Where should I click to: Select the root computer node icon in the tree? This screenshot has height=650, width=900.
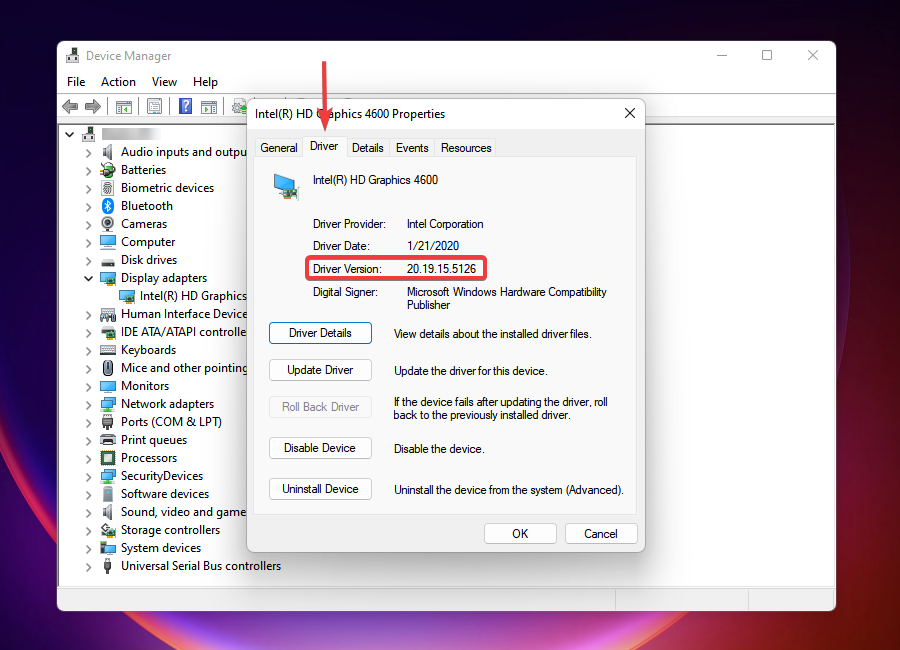point(88,134)
